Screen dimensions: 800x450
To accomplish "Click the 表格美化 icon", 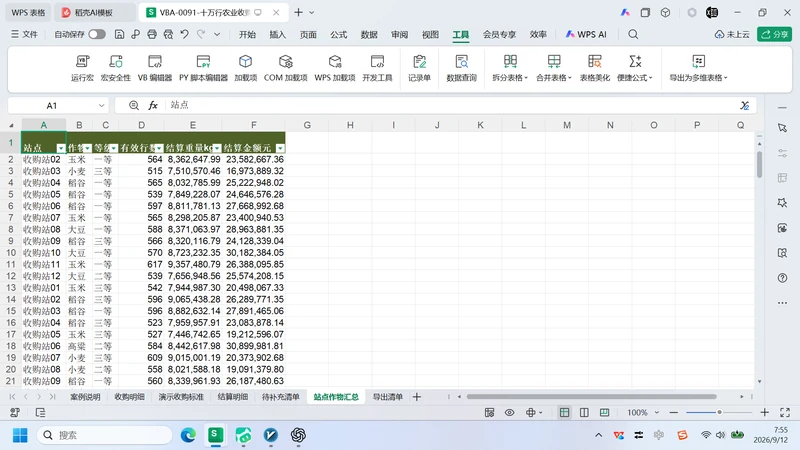I will pyautogui.click(x=594, y=68).
